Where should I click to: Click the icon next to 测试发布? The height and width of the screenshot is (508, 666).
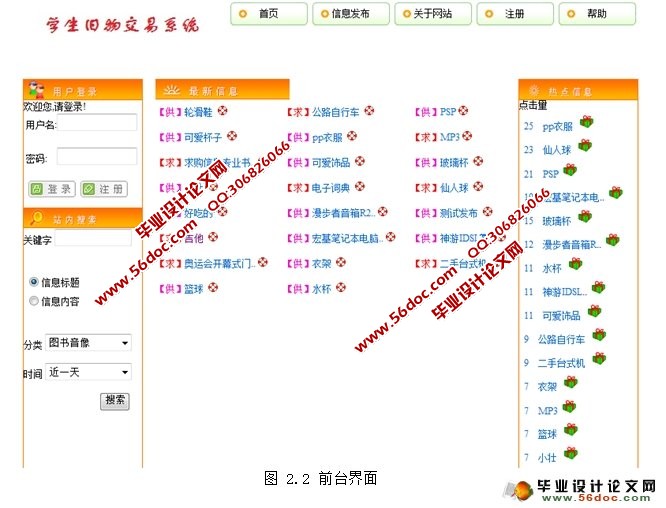click(x=488, y=211)
